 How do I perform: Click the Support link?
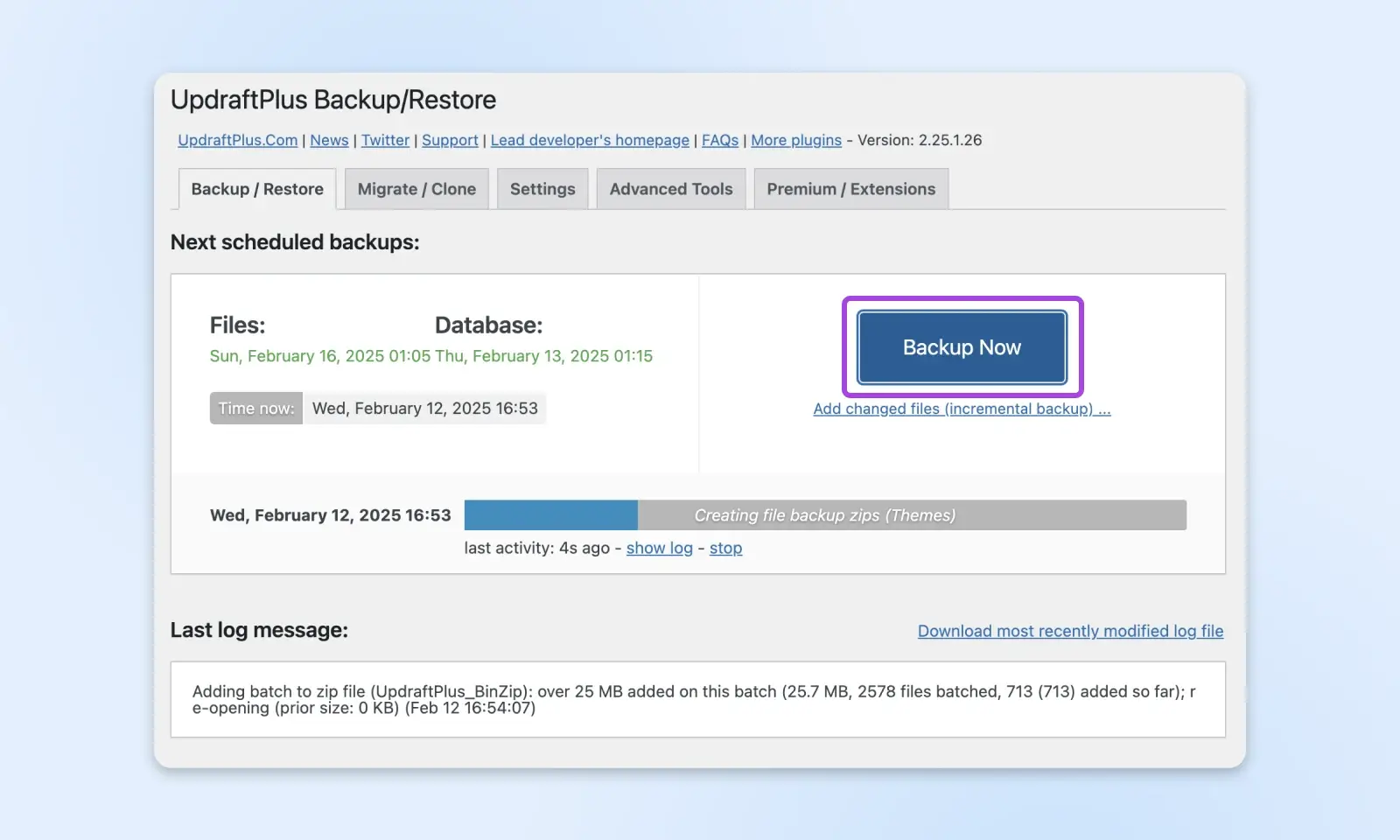click(x=450, y=140)
